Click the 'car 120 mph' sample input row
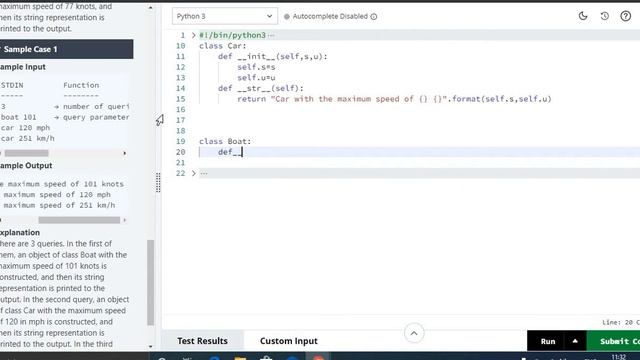This screenshot has width=640, height=360. coord(25,128)
